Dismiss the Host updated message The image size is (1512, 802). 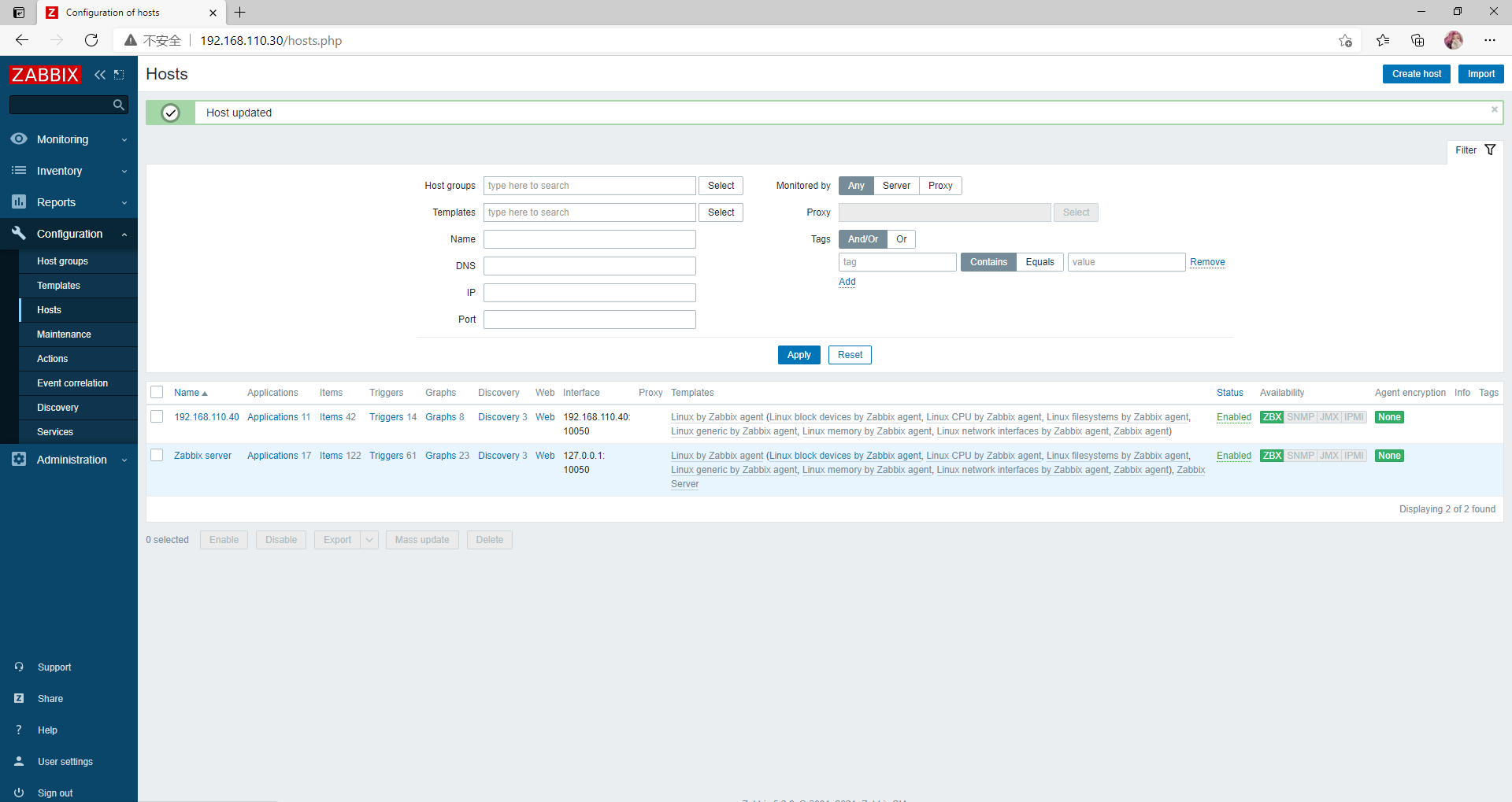click(x=1494, y=109)
